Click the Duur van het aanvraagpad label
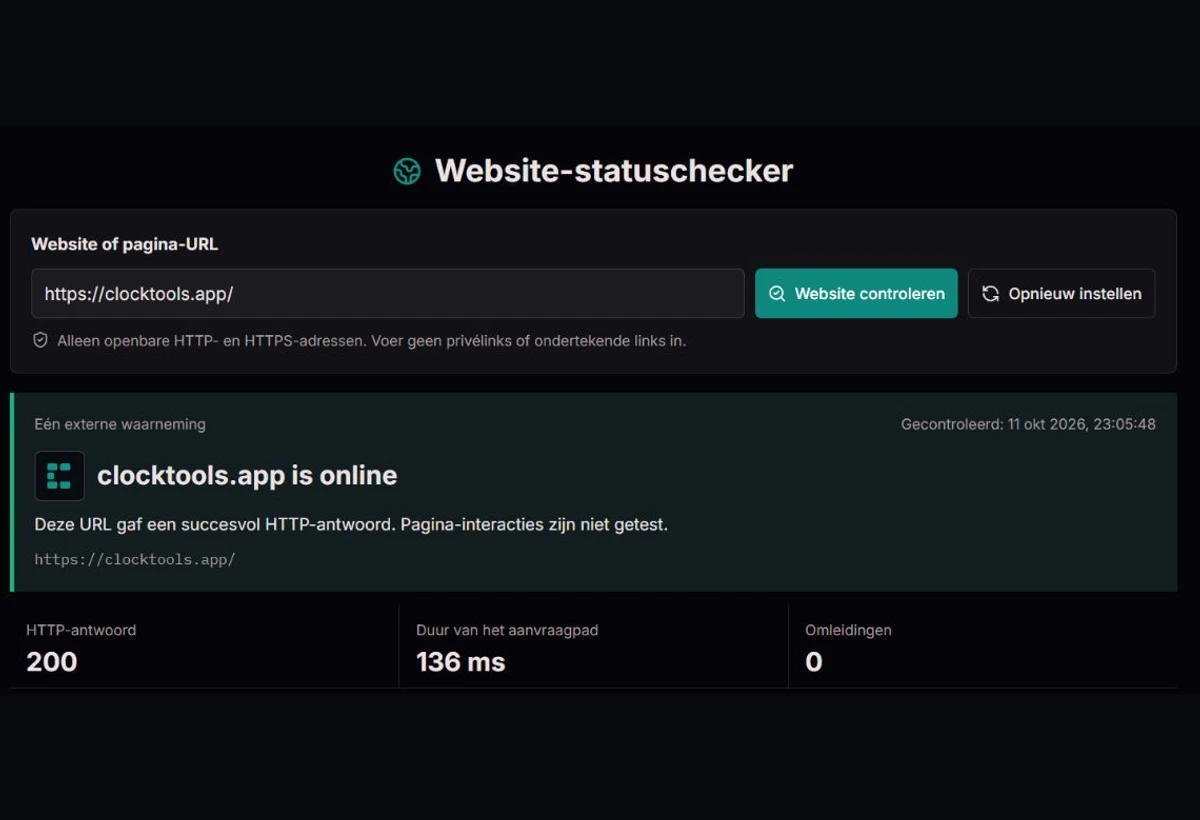 pos(507,630)
